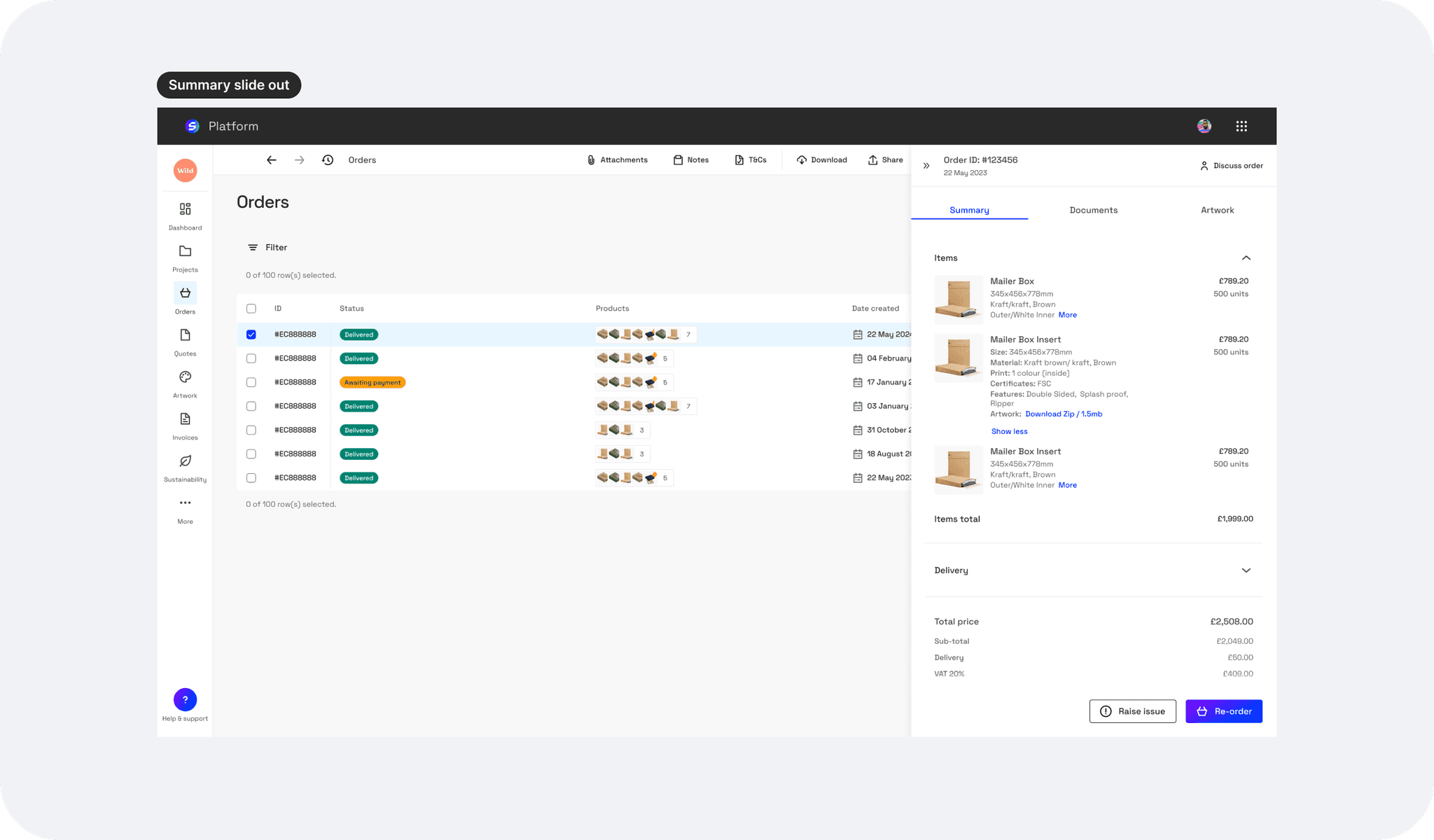1434x840 pixels.
Task: Open Help & support question icon
Action: click(x=185, y=699)
